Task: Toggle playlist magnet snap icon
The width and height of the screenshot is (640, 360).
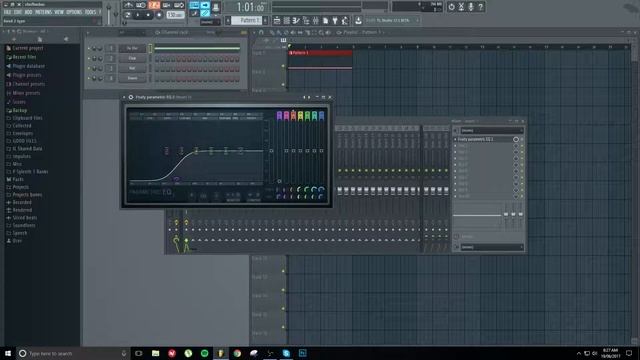Action: point(262,32)
